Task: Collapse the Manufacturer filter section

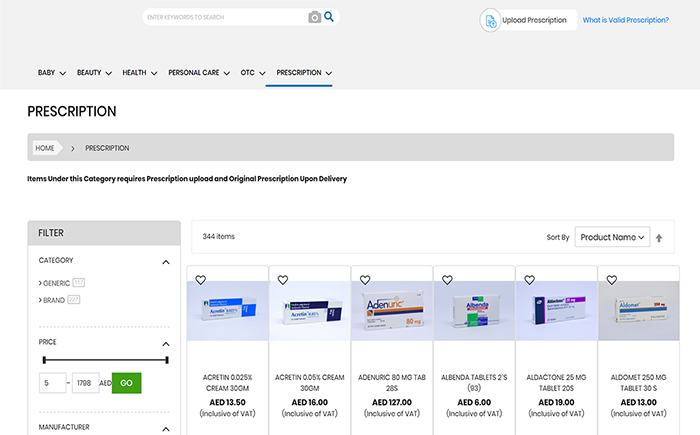Action: tap(166, 429)
